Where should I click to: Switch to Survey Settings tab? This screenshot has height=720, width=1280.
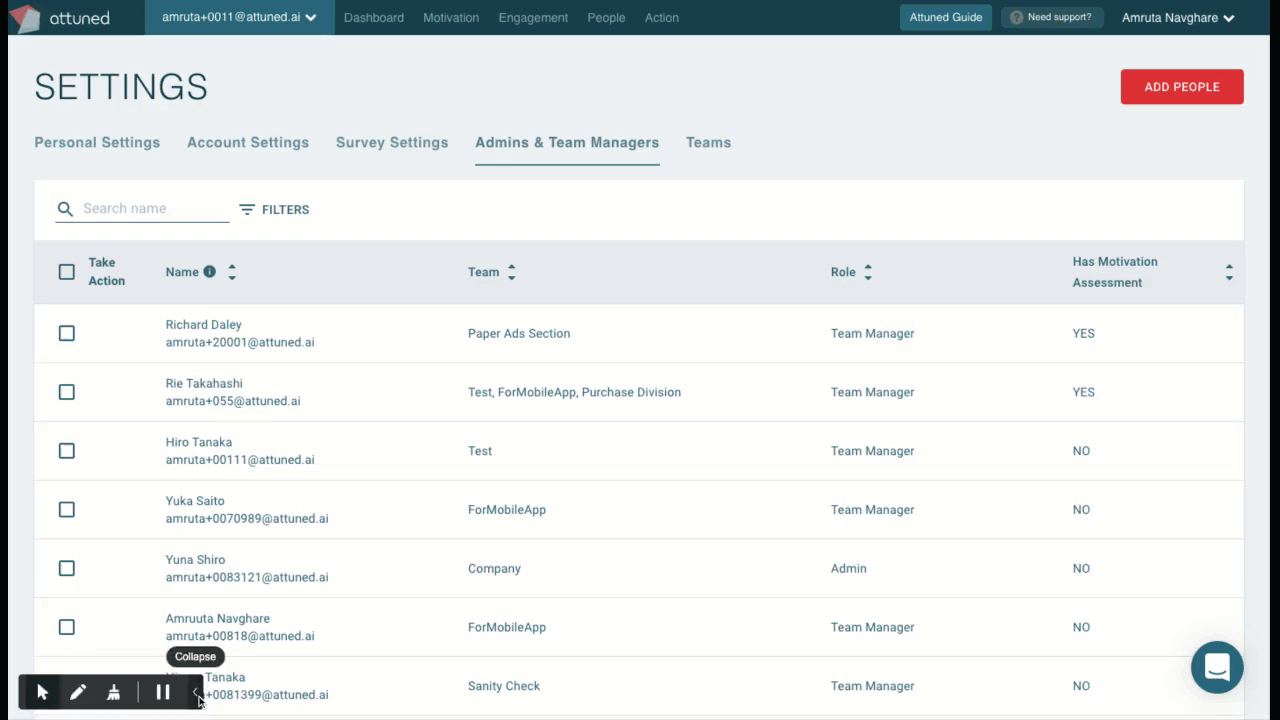pos(392,143)
